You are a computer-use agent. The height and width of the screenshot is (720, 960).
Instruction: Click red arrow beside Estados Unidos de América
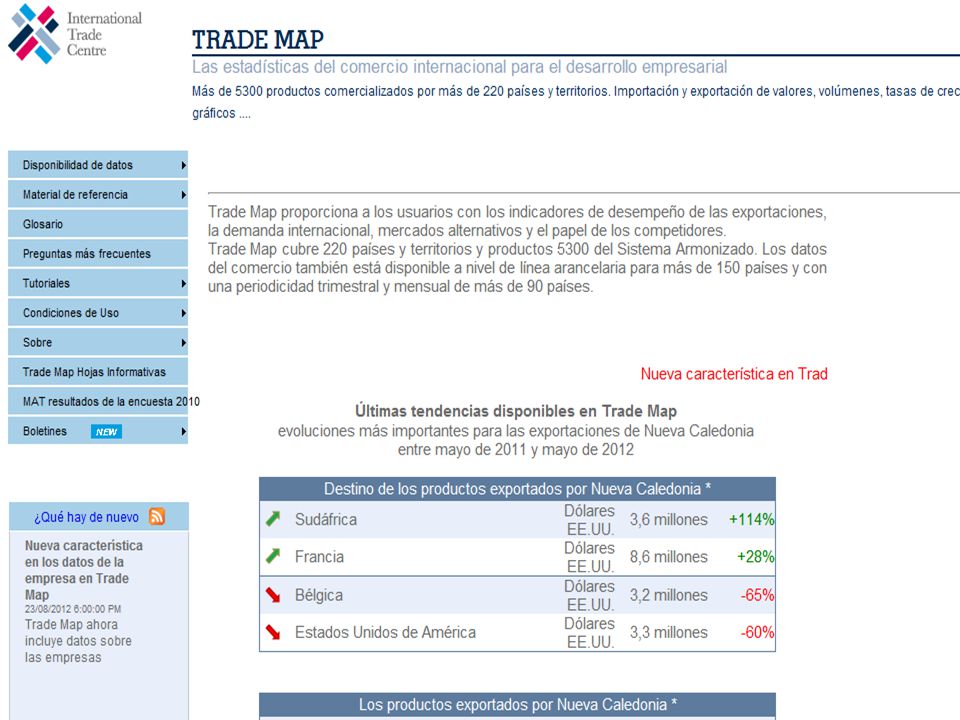pyautogui.click(x=273, y=632)
